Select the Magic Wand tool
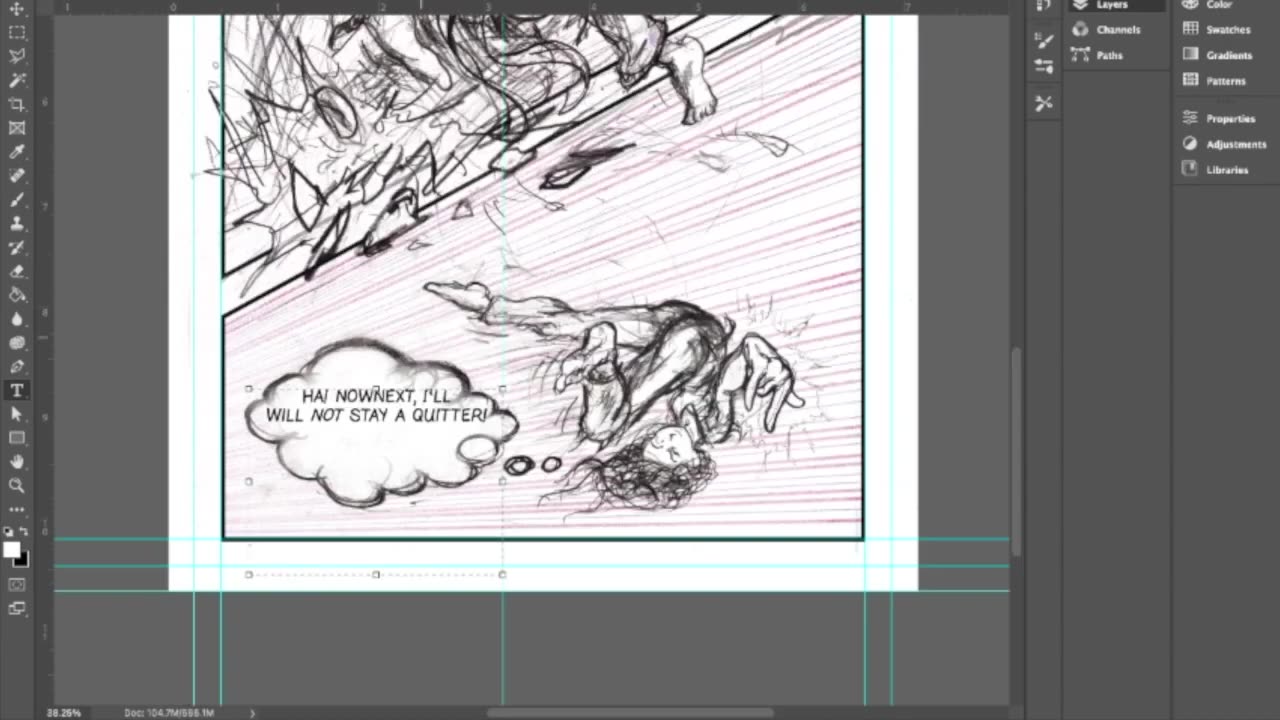Image resolution: width=1280 pixels, height=720 pixels. 17,80
